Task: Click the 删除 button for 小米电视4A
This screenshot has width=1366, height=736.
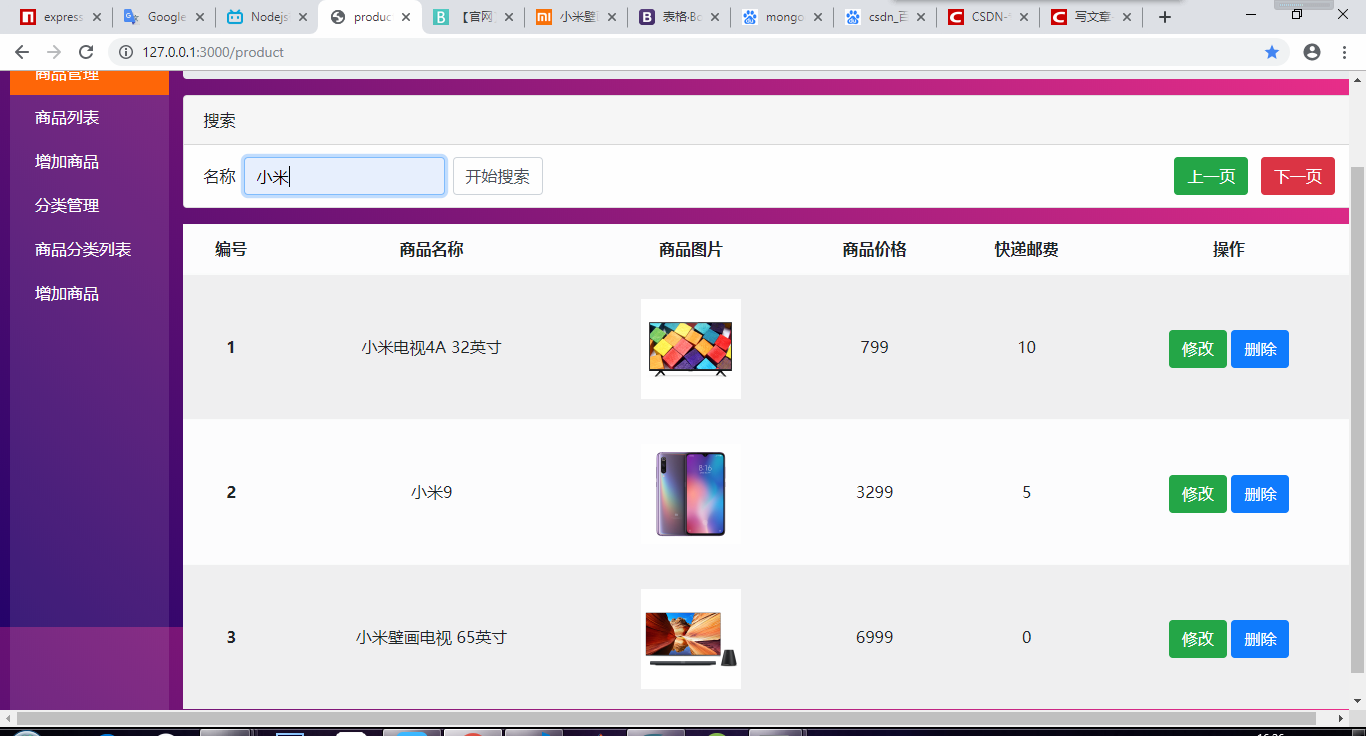Action: [x=1259, y=348]
